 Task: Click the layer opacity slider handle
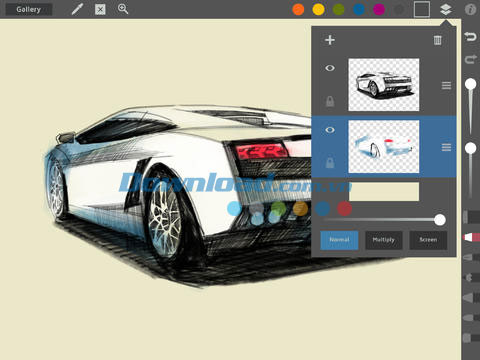click(440, 220)
